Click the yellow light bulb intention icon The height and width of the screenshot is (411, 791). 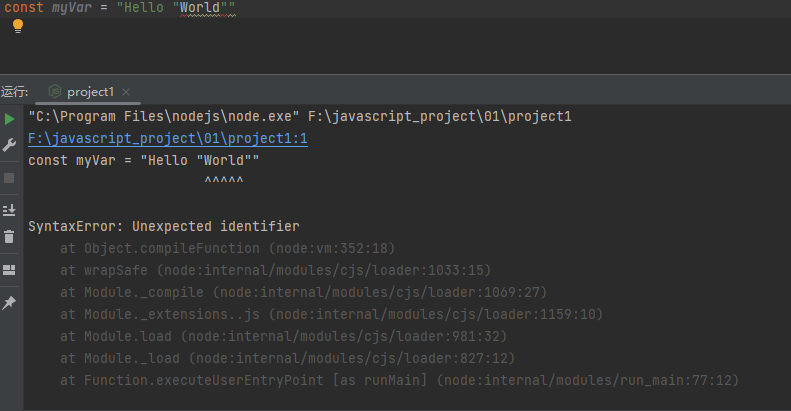pyautogui.click(x=18, y=26)
